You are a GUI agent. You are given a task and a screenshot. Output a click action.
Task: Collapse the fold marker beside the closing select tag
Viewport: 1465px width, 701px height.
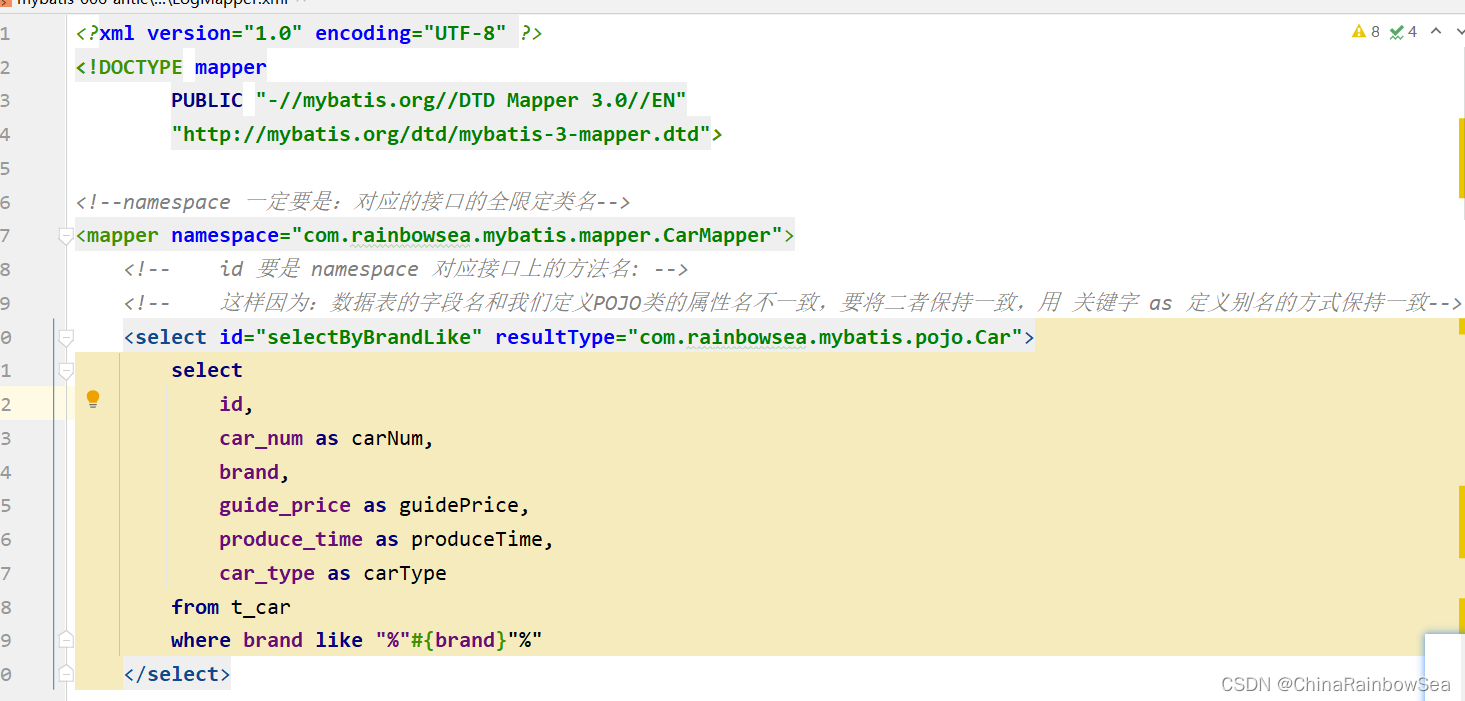66,673
